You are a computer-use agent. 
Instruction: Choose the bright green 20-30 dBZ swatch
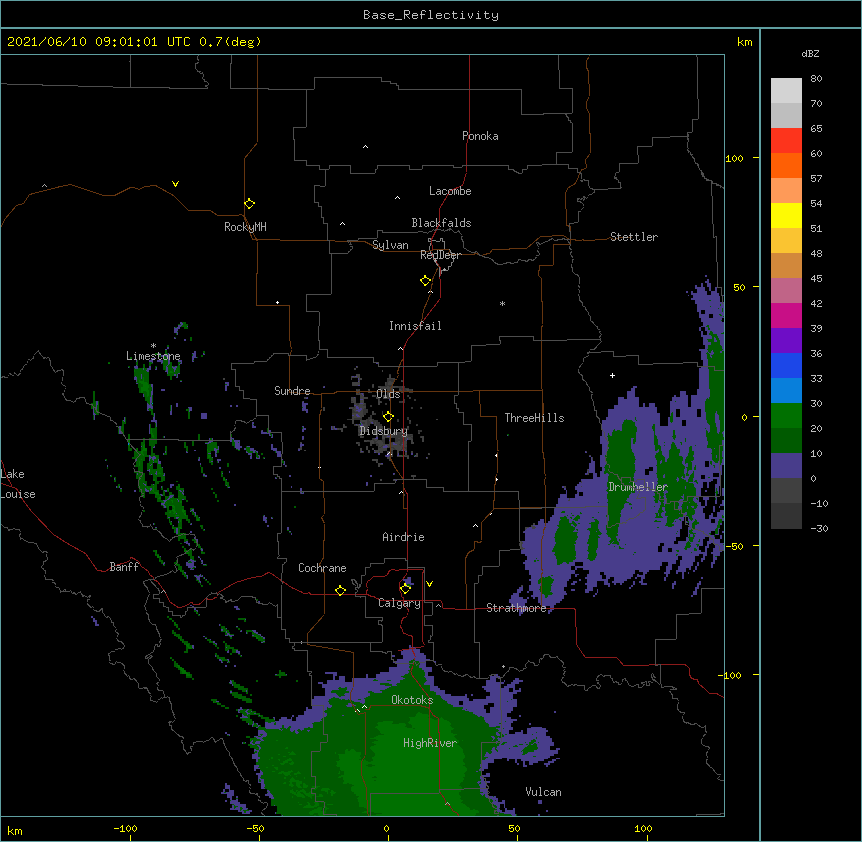point(786,416)
